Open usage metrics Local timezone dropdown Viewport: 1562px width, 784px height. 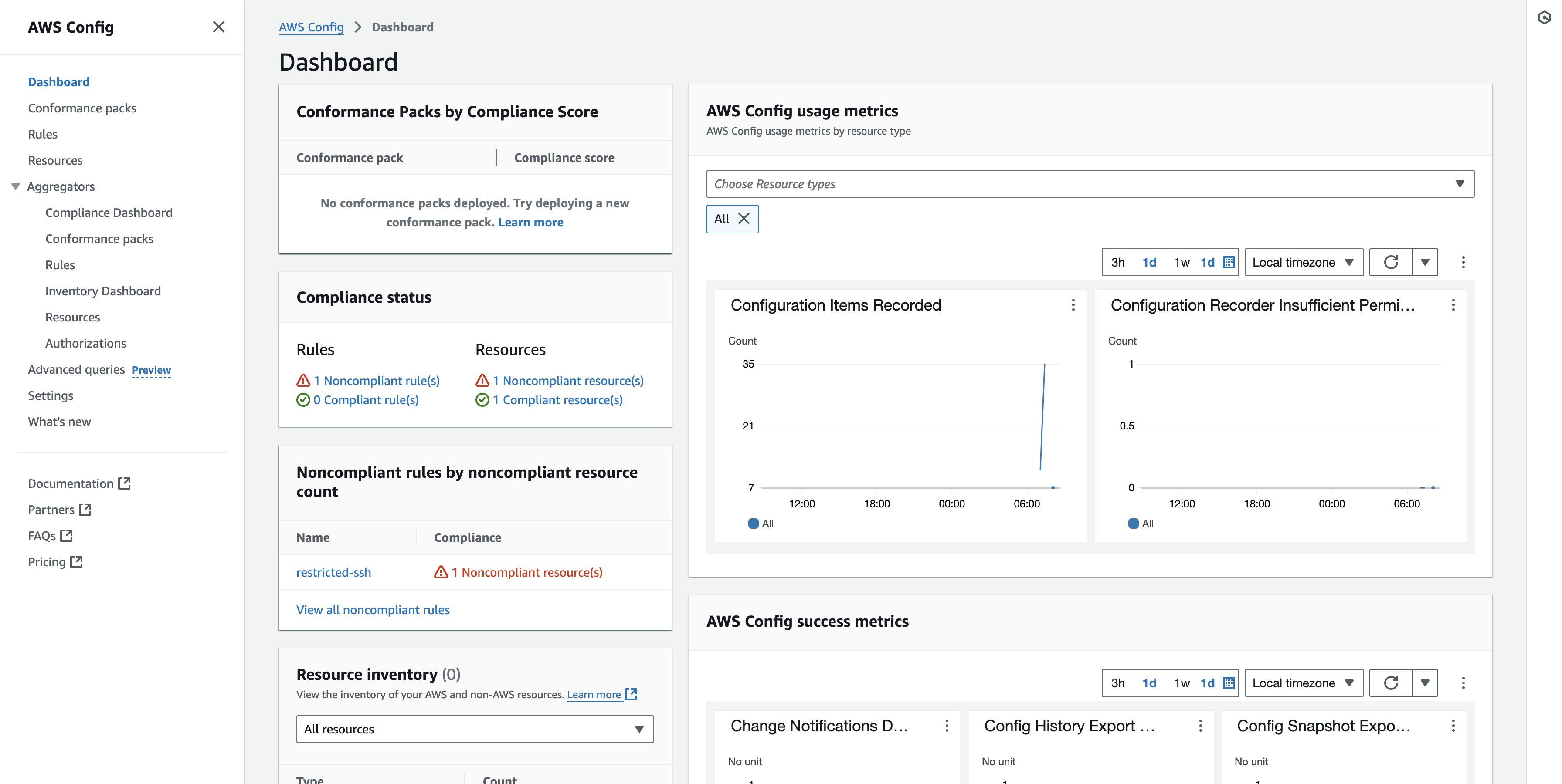click(1304, 262)
